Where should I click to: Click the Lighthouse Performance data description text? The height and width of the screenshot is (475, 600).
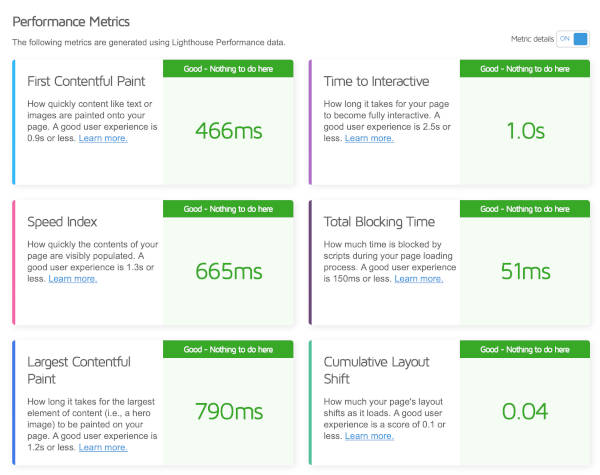click(148, 42)
